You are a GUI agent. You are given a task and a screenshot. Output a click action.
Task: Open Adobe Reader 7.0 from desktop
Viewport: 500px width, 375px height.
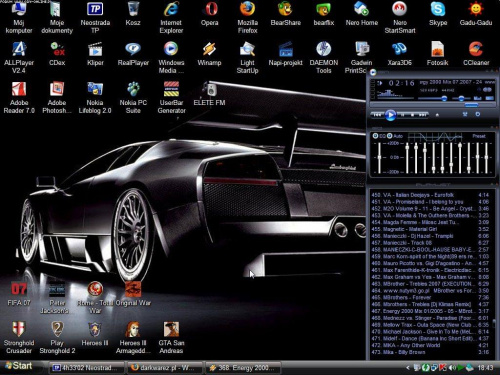pyautogui.click(x=19, y=98)
